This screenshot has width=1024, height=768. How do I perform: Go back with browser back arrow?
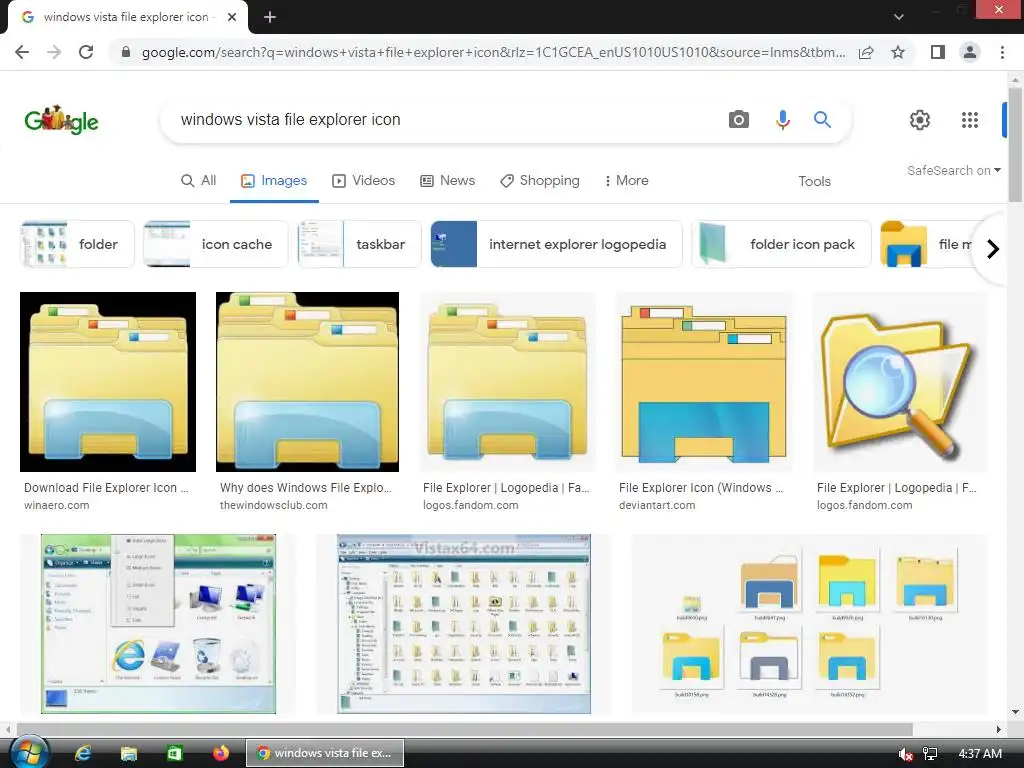(22, 52)
